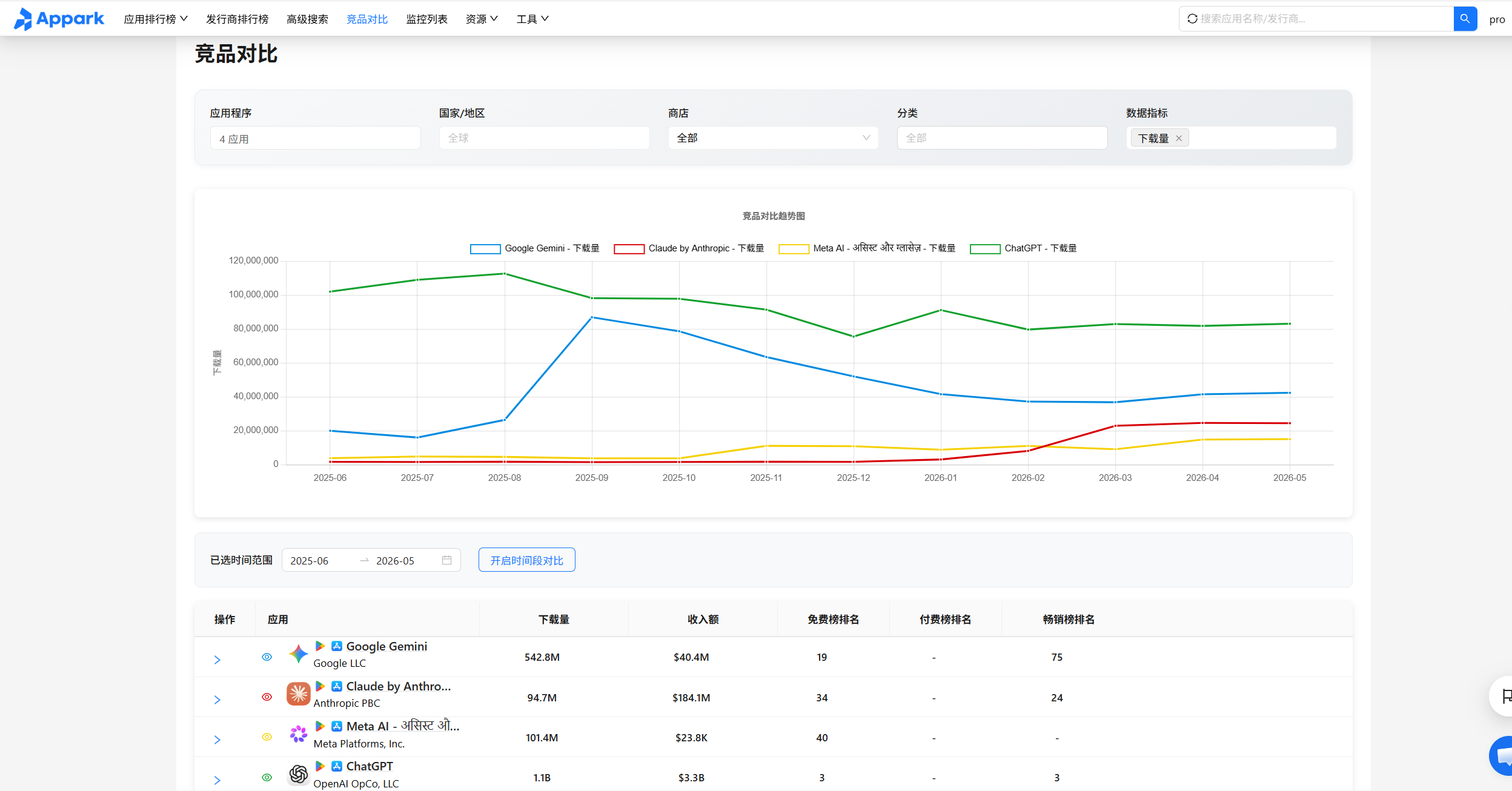Toggle visibility eye for Google Gemini
Image resolution: width=1512 pixels, height=791 pixels.
point(267,657)
